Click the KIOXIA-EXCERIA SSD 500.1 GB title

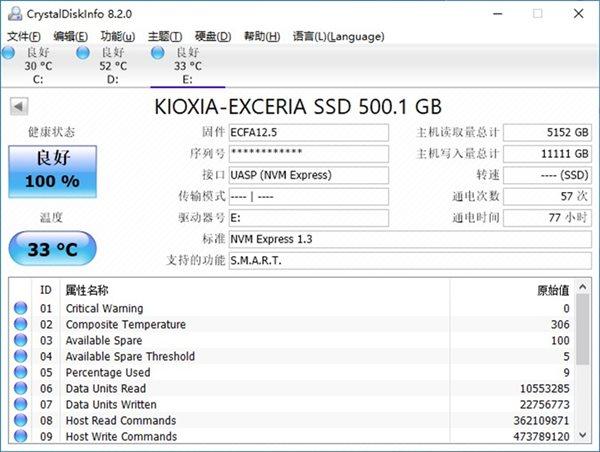(298, 107)
